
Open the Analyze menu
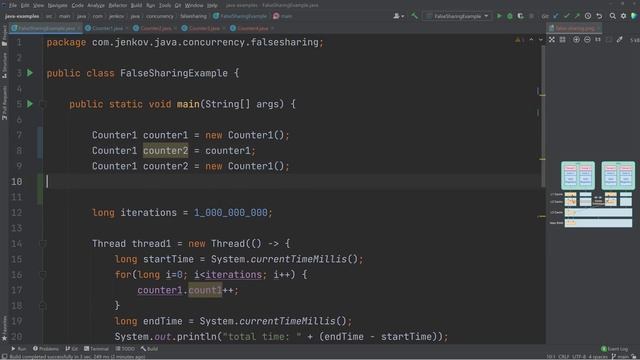pyautogui.click(x=96, y=5)
